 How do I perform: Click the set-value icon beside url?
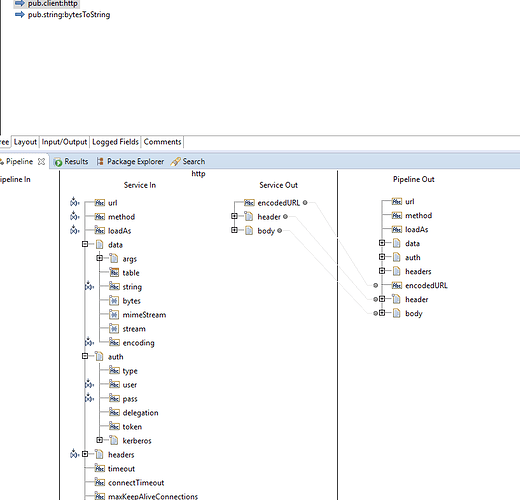tap(74, 202)
